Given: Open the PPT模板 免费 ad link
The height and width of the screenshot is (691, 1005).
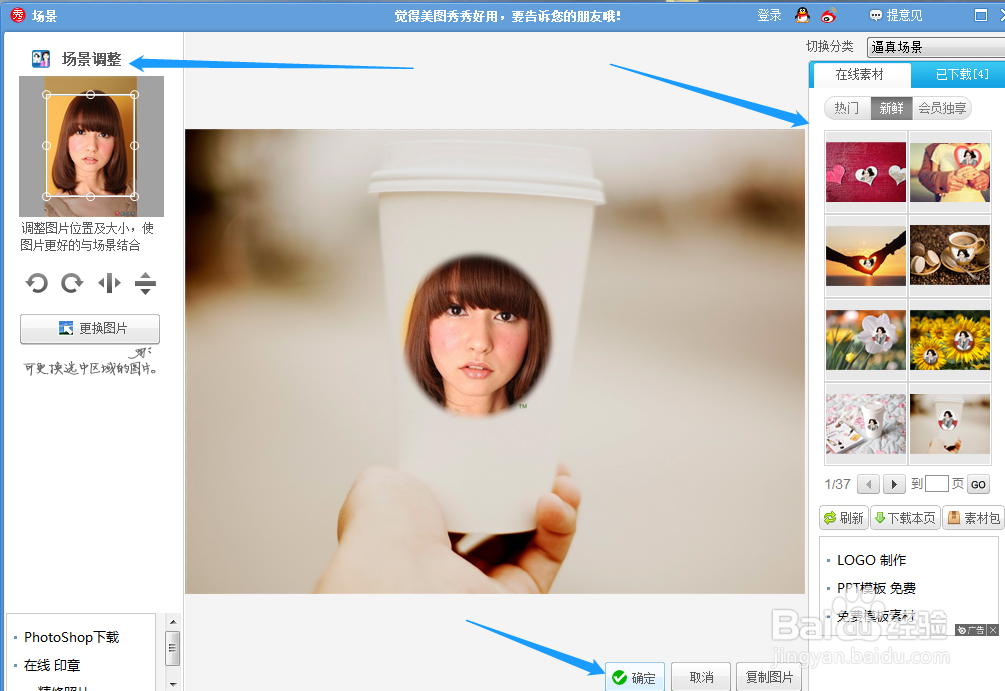Looking at the screenshot, I should pyautogui.click(x=876, y=588).
